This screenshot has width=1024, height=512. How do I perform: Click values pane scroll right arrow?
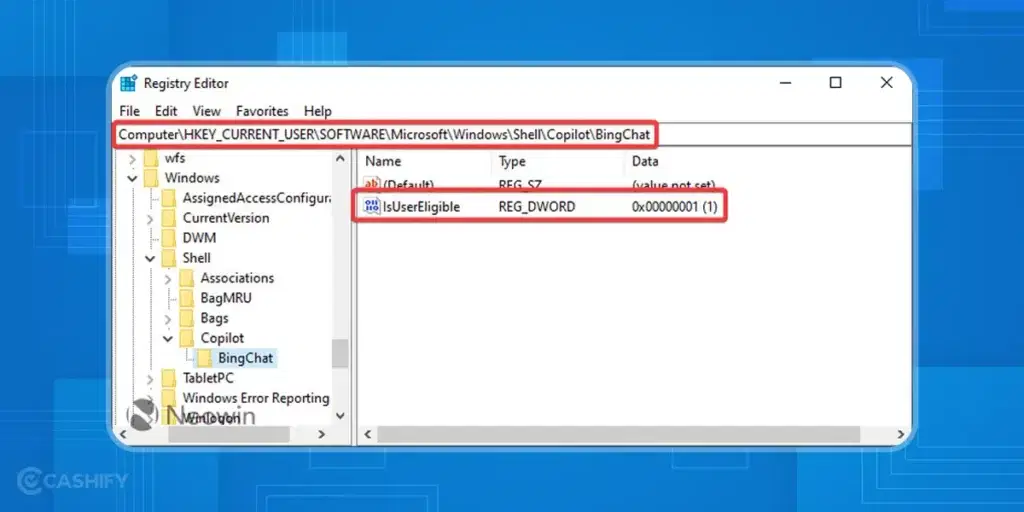(901, 434)
